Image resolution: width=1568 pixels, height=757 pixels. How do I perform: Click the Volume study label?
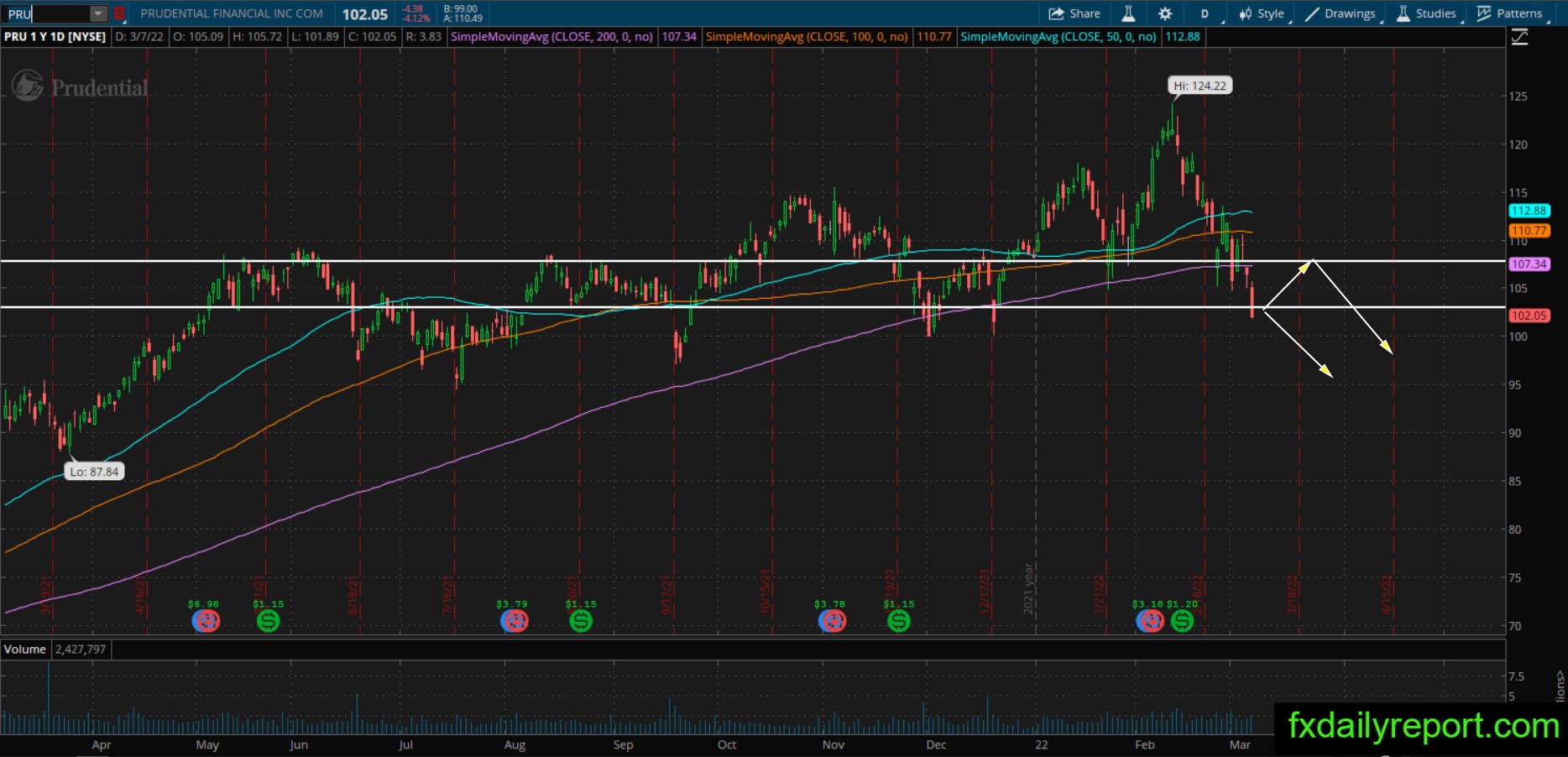pos(25,650)
